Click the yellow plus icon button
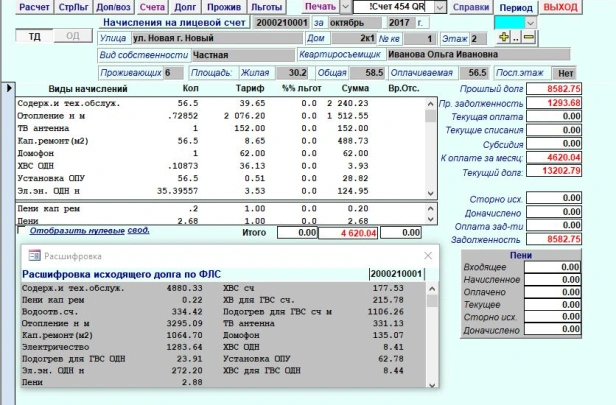Image resolution: width=616 pixels, height=405 pixels. 504,36
